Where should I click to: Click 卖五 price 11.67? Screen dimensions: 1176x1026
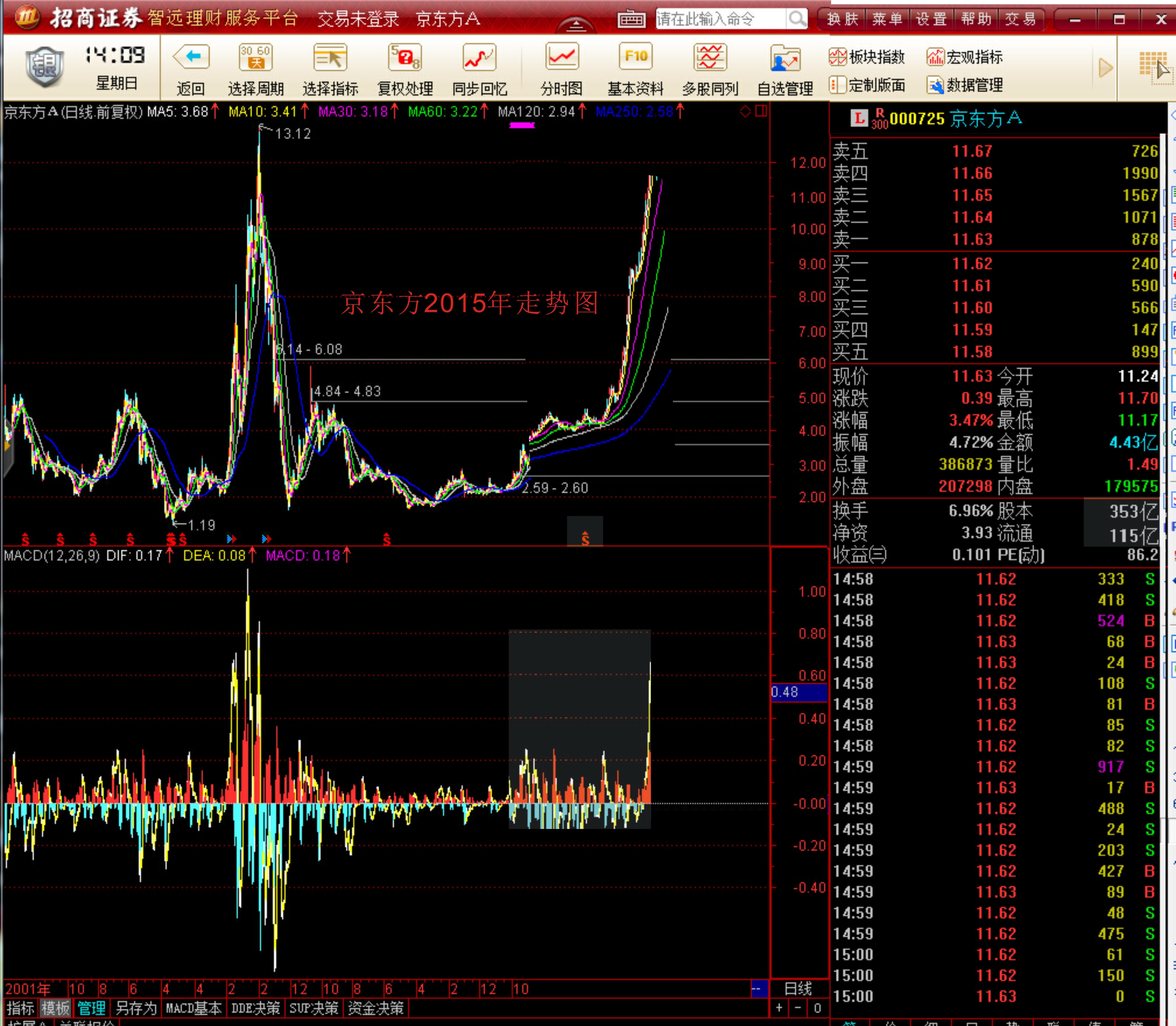[x=972, y=151]
